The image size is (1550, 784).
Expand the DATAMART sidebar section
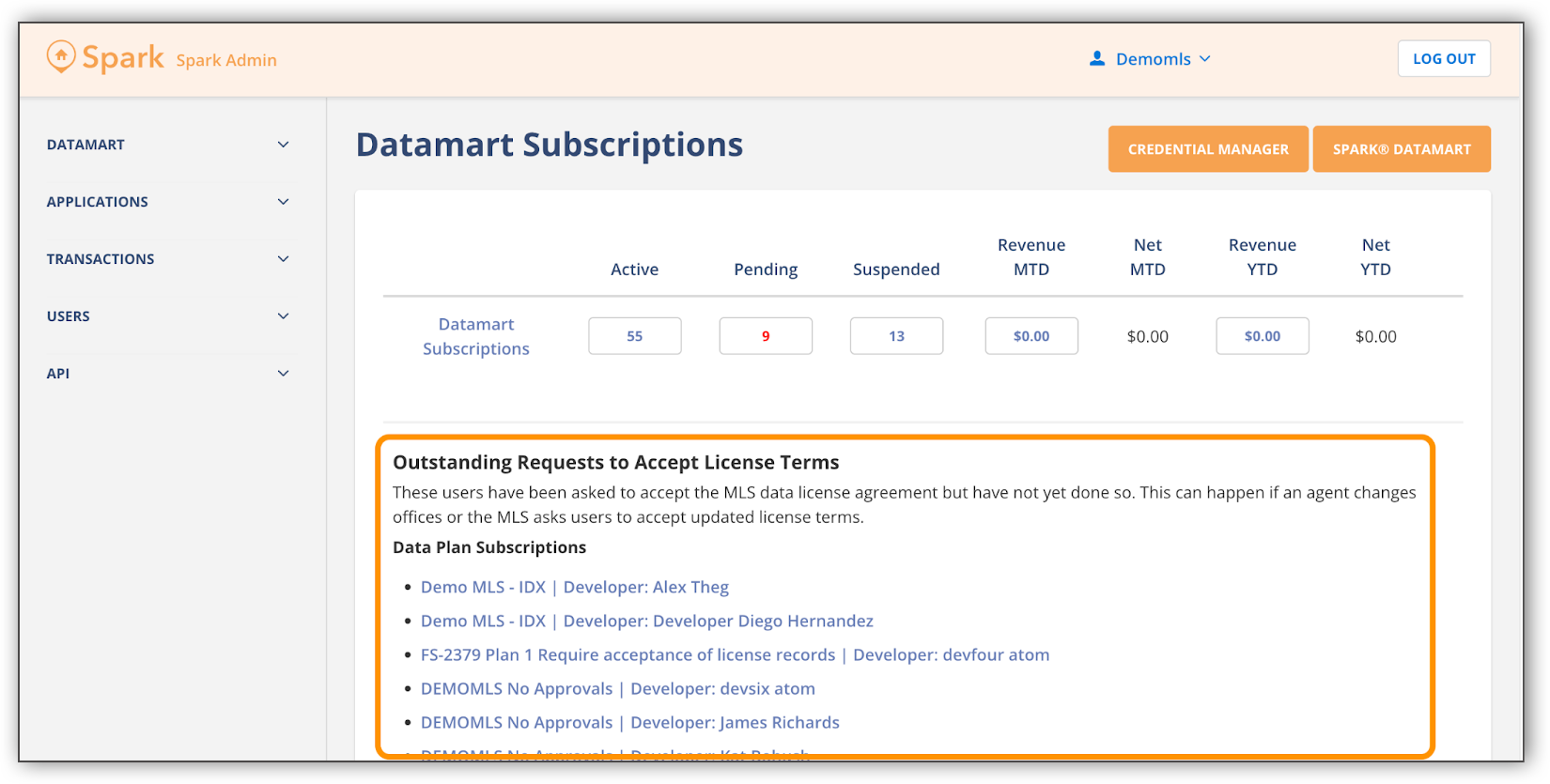pos(168,145)
